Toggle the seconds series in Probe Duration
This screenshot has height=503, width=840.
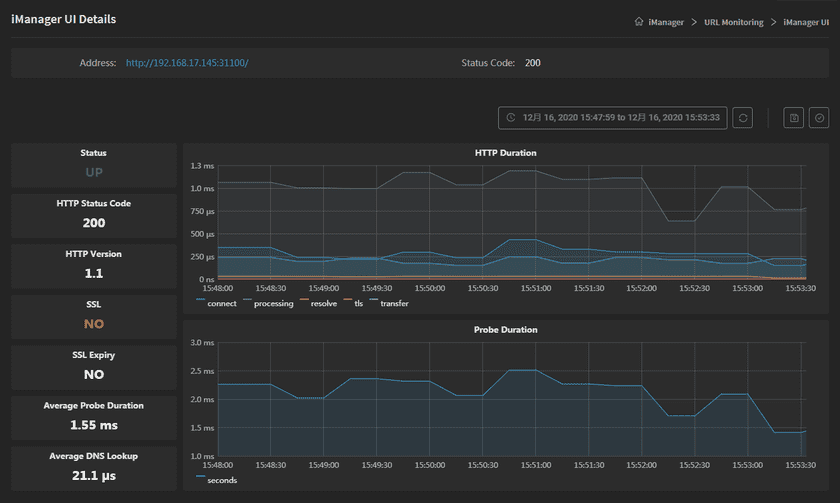217,479
